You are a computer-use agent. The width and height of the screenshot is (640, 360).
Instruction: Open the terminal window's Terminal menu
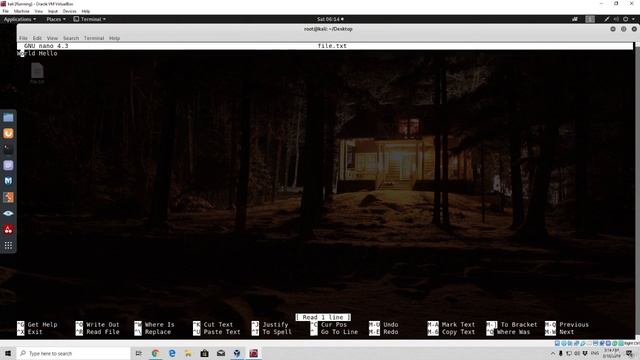(94, 38)
